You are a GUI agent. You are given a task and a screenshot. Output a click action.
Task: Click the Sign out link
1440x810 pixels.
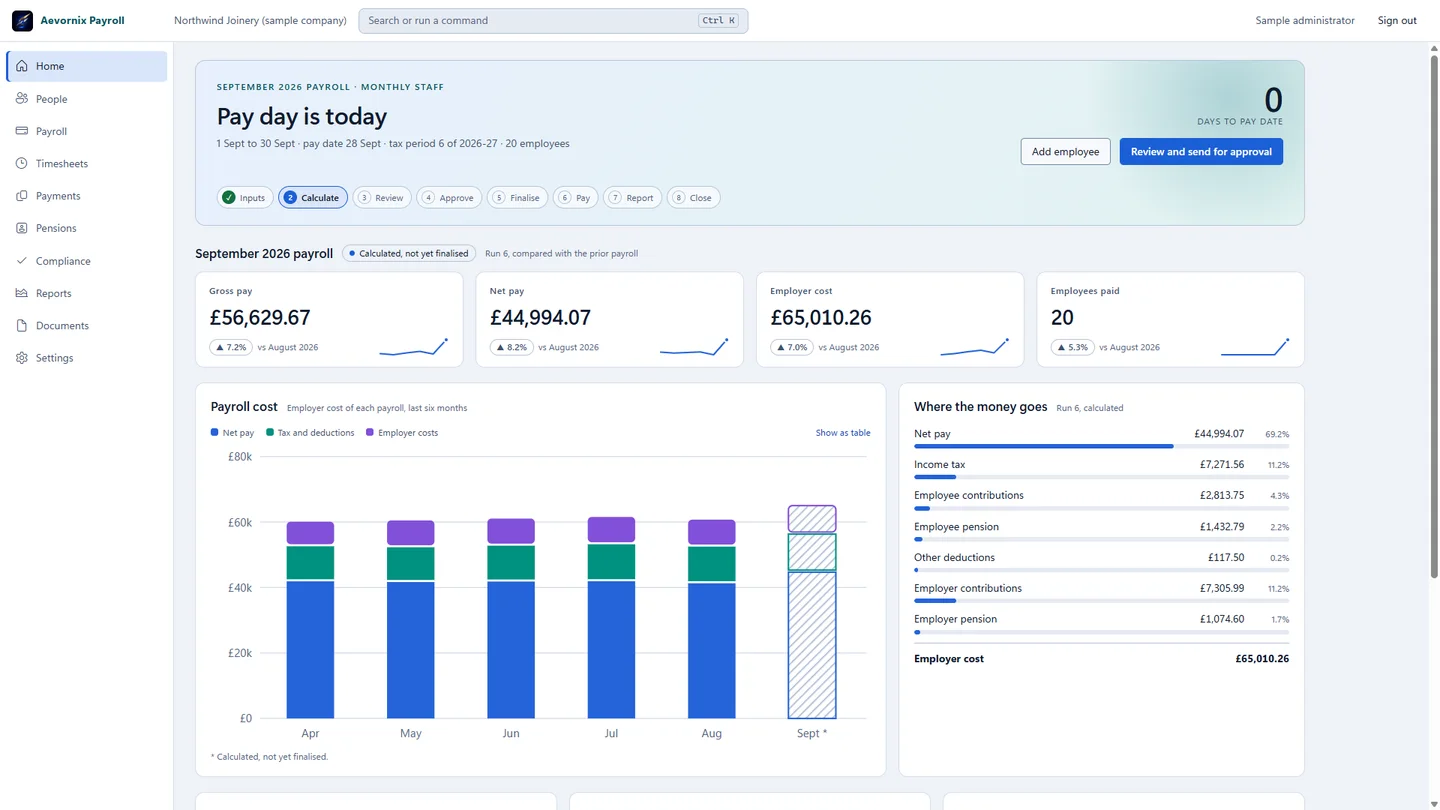pyautogui.click(x=1397, y=20)
